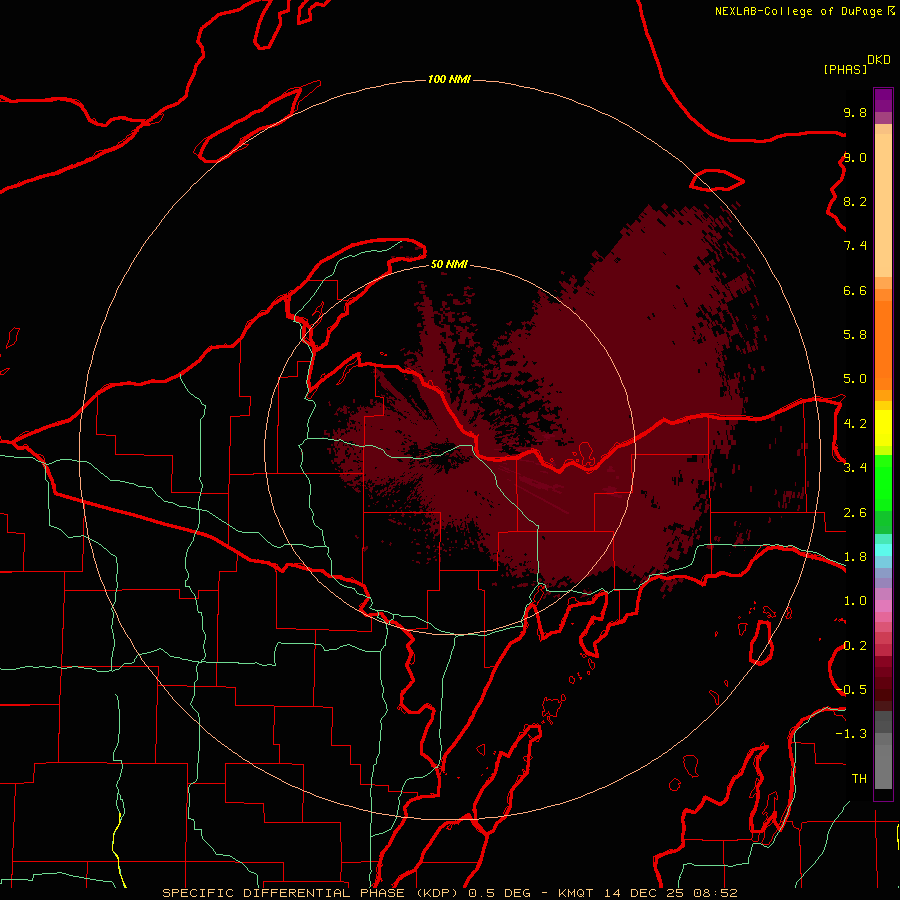Click the 14 DEC 25 08:52 timestamp

click(x=670, y=893)
